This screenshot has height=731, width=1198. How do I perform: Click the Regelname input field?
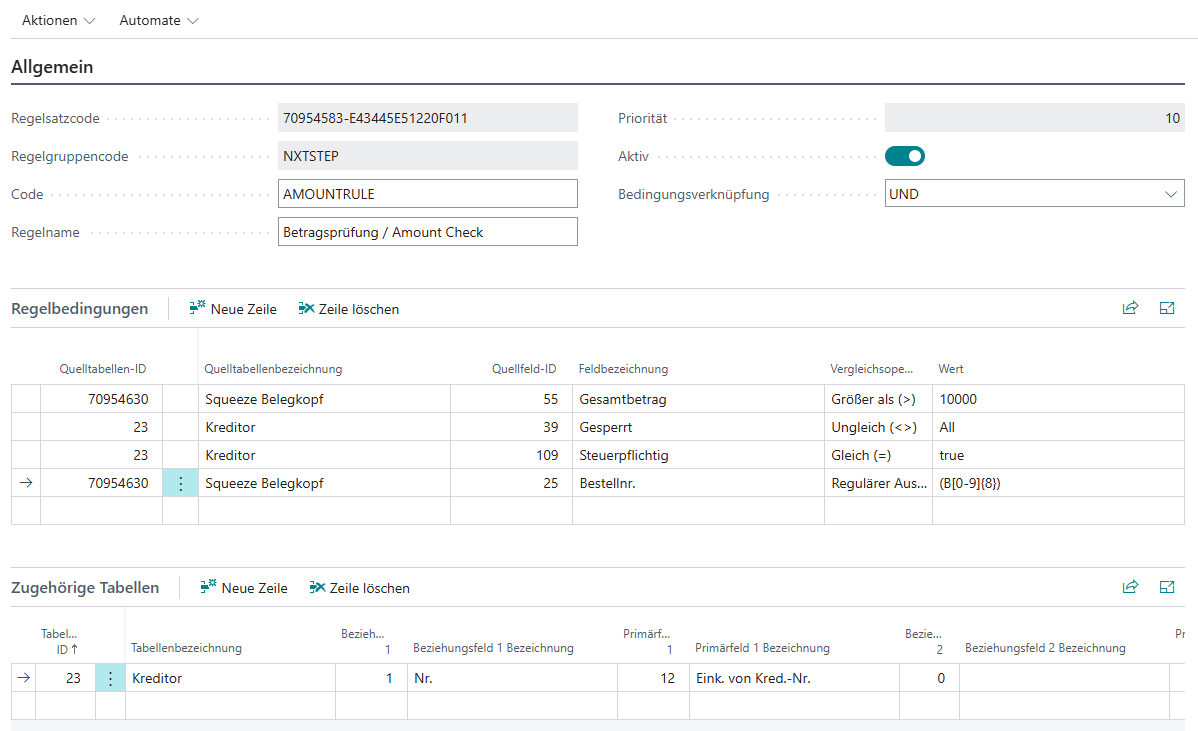tap(427, 232)
